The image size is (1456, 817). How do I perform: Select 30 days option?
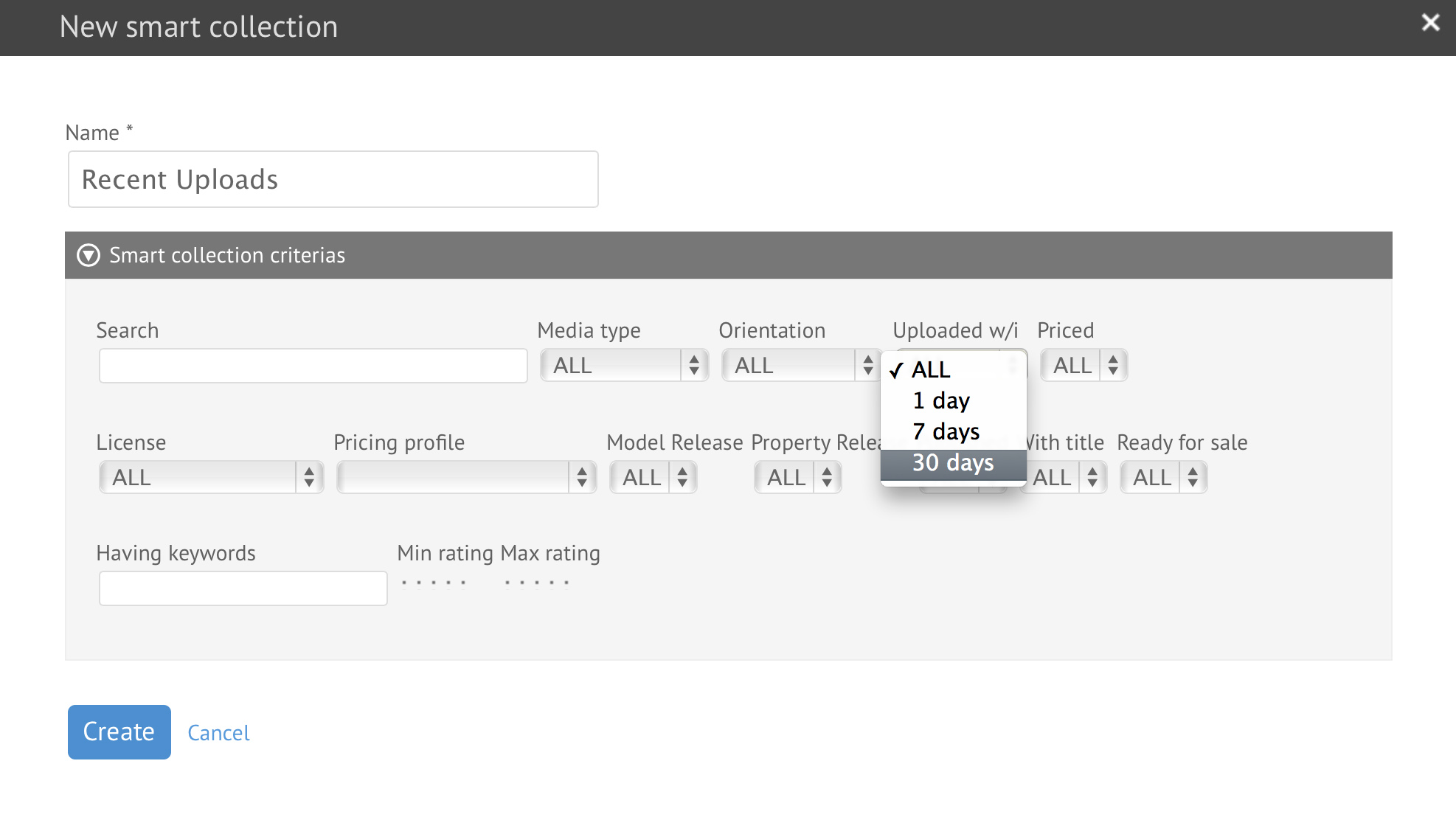click(x=954, y=463)
